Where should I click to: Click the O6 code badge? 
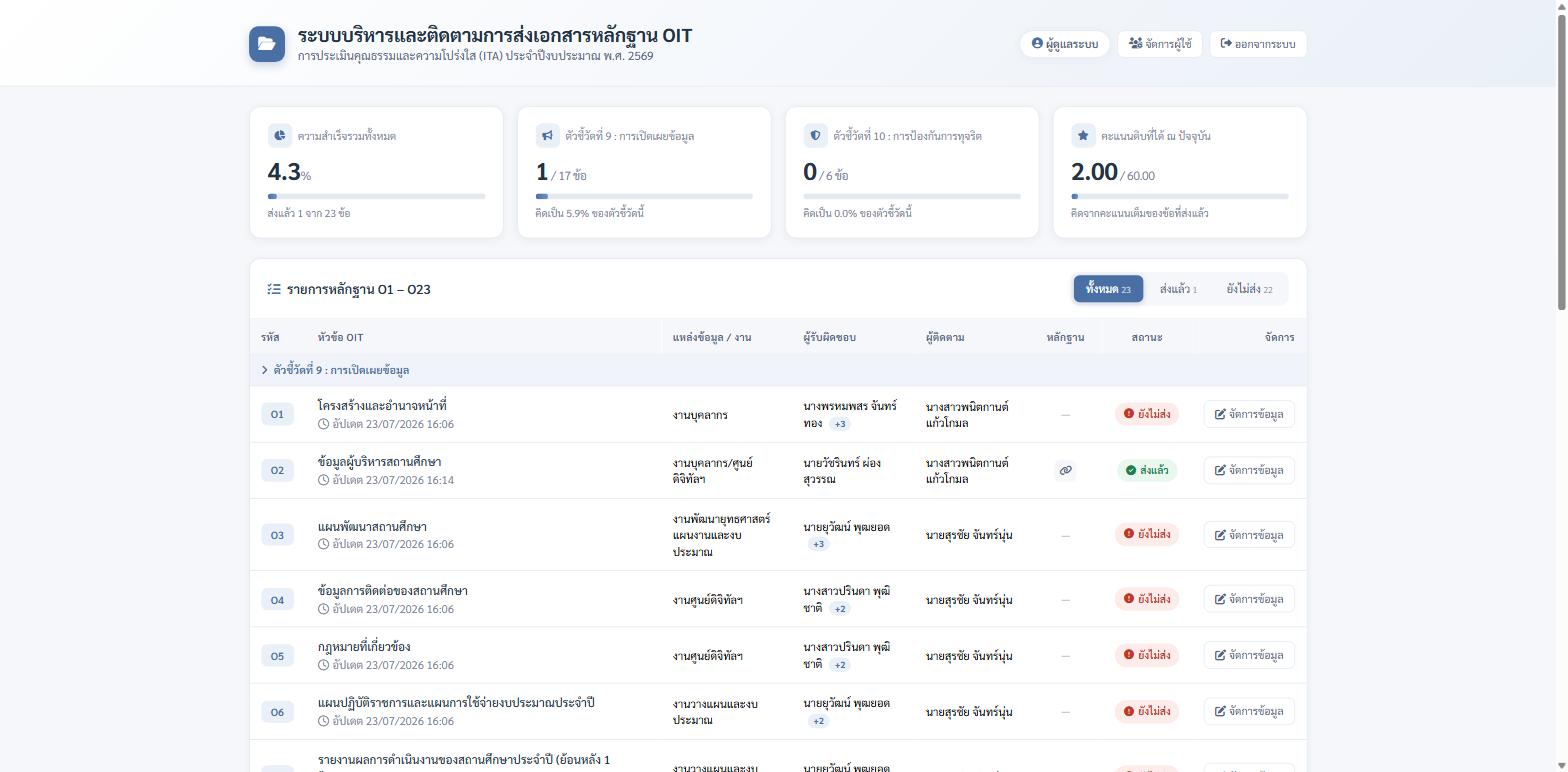pyautogui.click(x=277, y=712)
